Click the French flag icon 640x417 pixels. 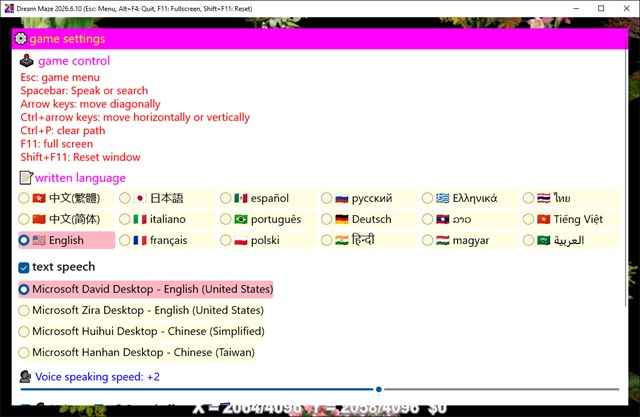tap(140, 240)
